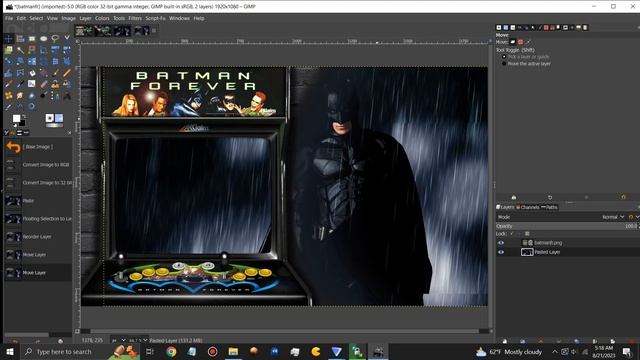Image resolution: width=640 pixels, height=360 pixels.
Task: Click the black background color swatch
Action: tap(22, 123)
